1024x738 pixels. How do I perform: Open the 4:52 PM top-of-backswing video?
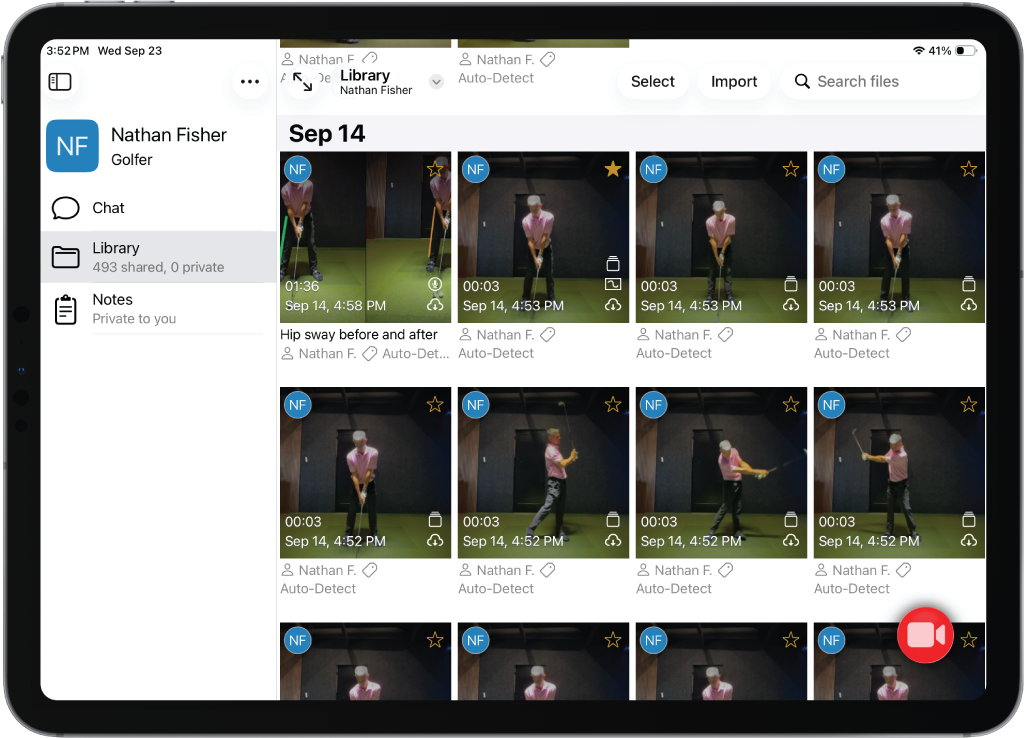pyautogui.click(x=543, y=473)
